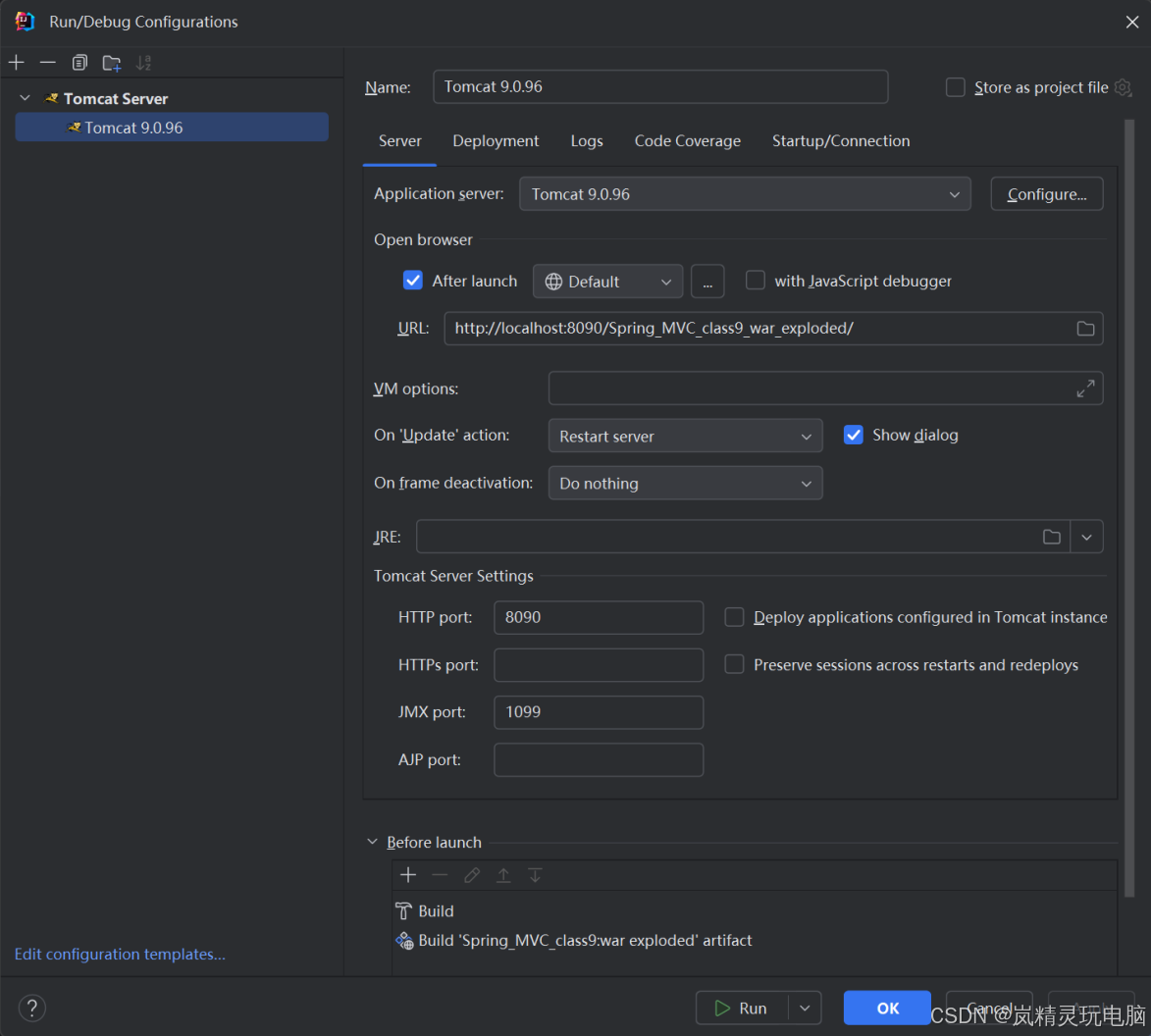Open Run button dropdown arrow
Image resolution: width=1151 pixels, height=1036 pixels.
click(805, 1009)
